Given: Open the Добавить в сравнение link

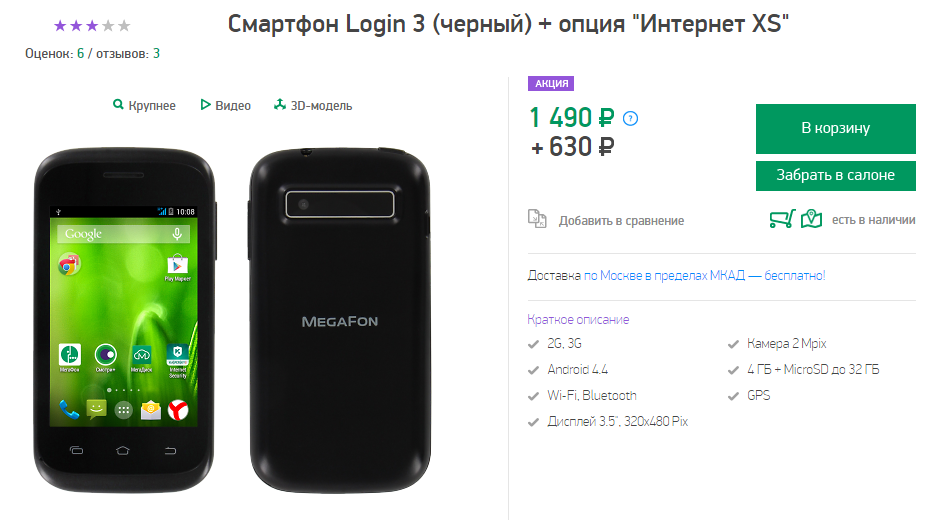Looking at the screenshot, I should coord(621,220).
